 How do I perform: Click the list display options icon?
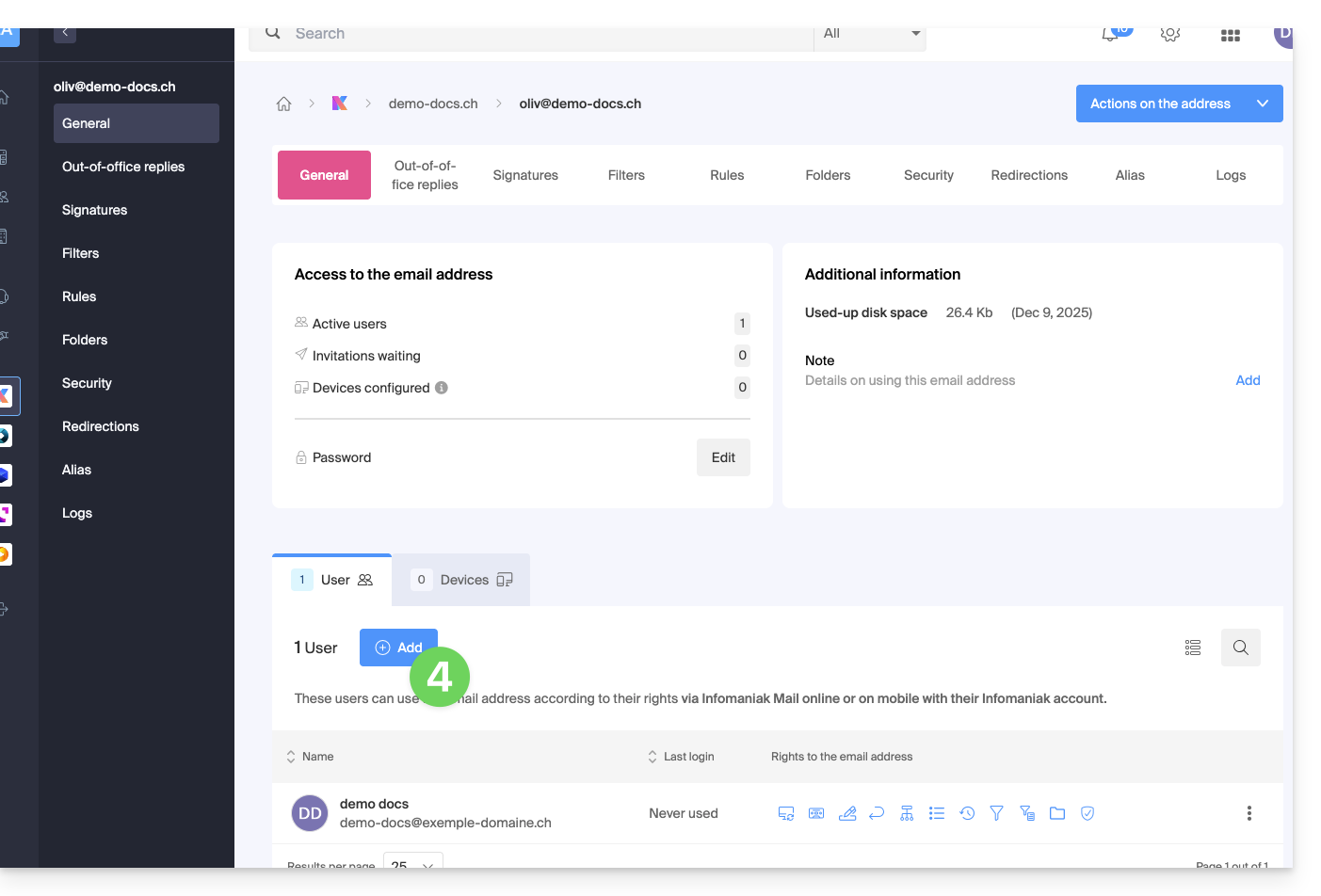click(x=1193, y=648)
